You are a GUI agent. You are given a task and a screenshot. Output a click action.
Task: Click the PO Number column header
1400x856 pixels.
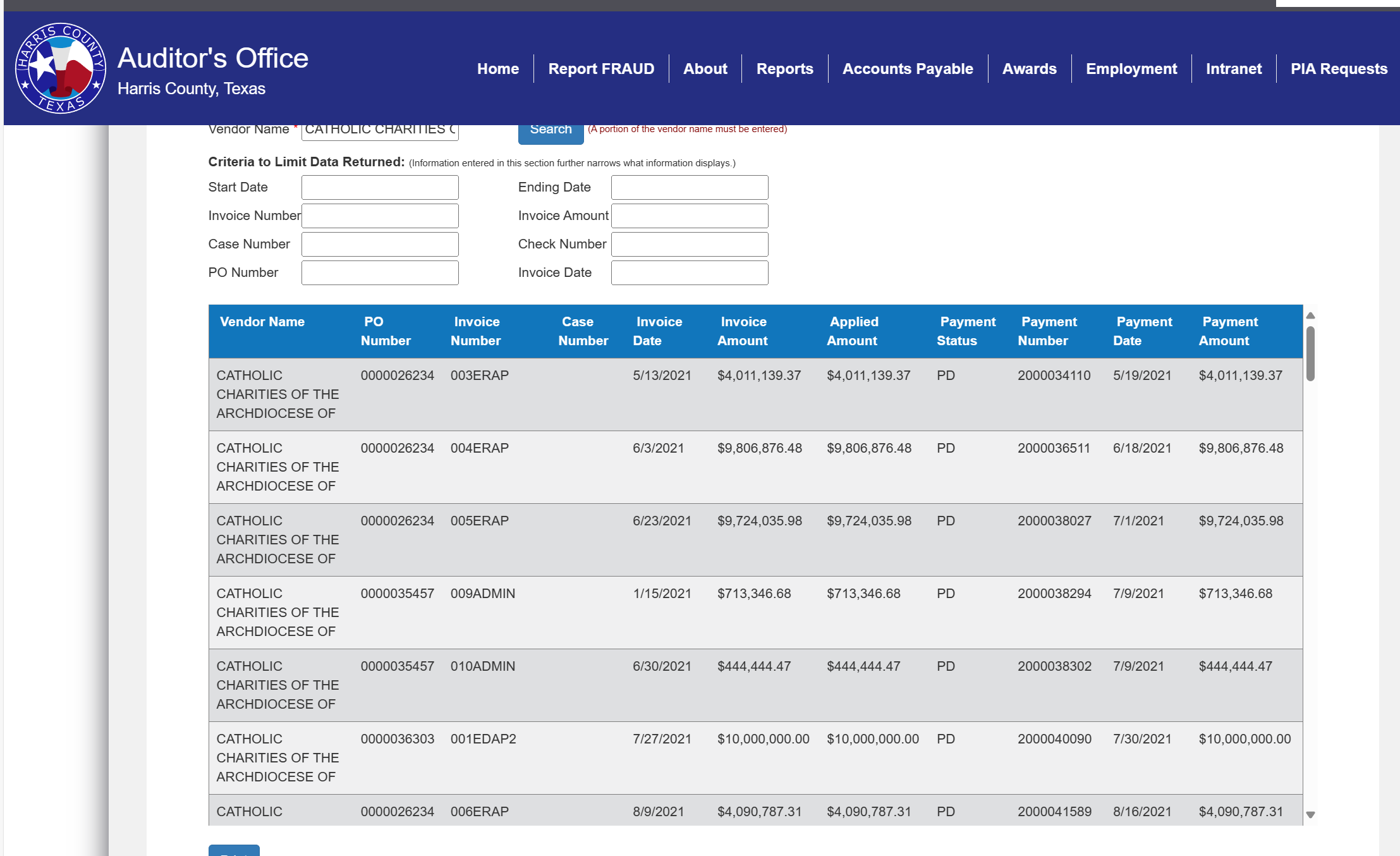coord(386,331)
